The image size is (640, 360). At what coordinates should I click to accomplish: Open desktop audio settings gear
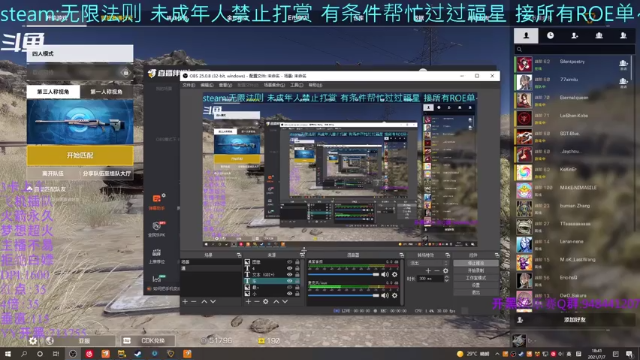click(x=394, y=274)
